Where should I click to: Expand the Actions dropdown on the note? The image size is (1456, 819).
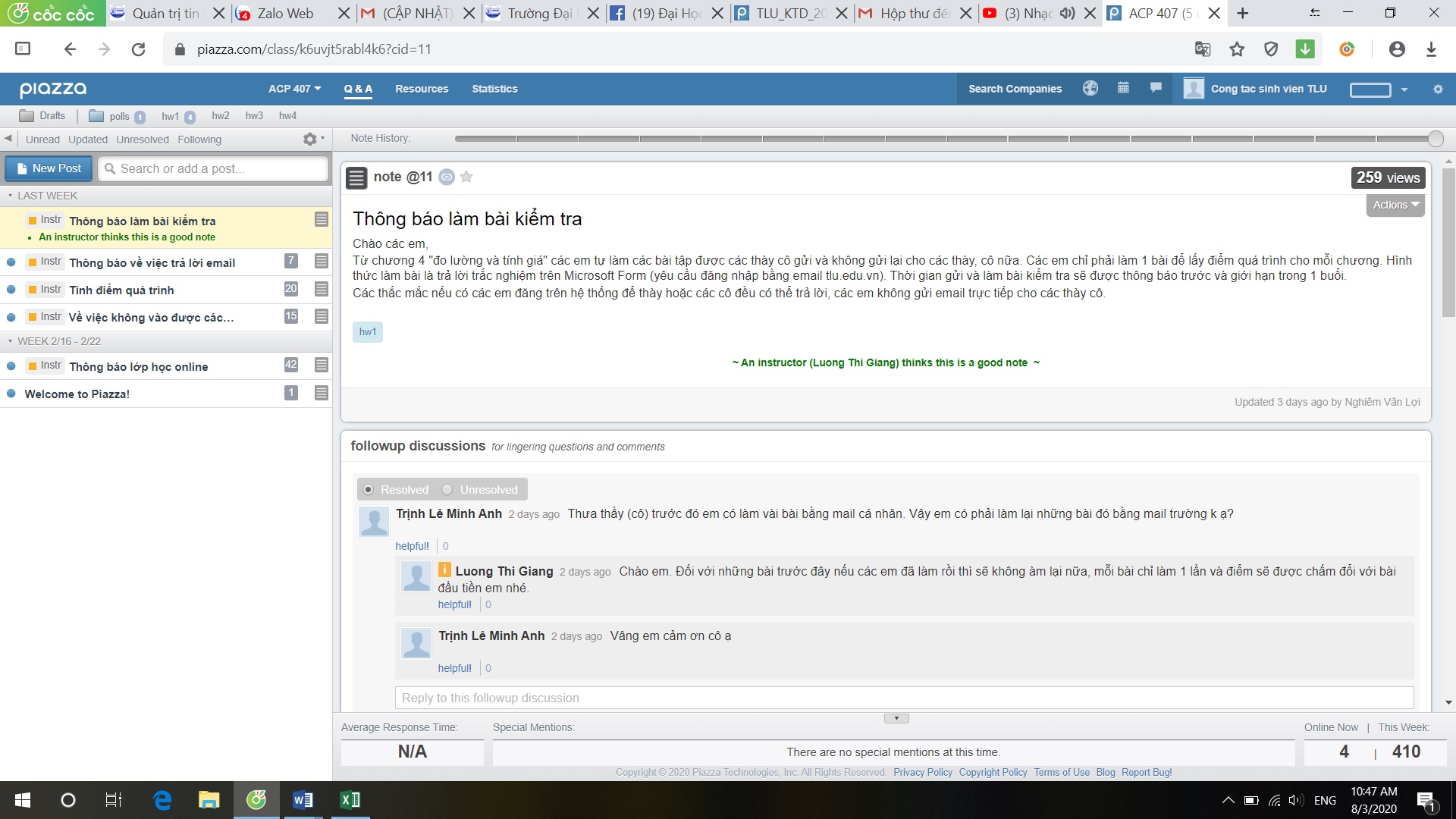pos(1395,205)
